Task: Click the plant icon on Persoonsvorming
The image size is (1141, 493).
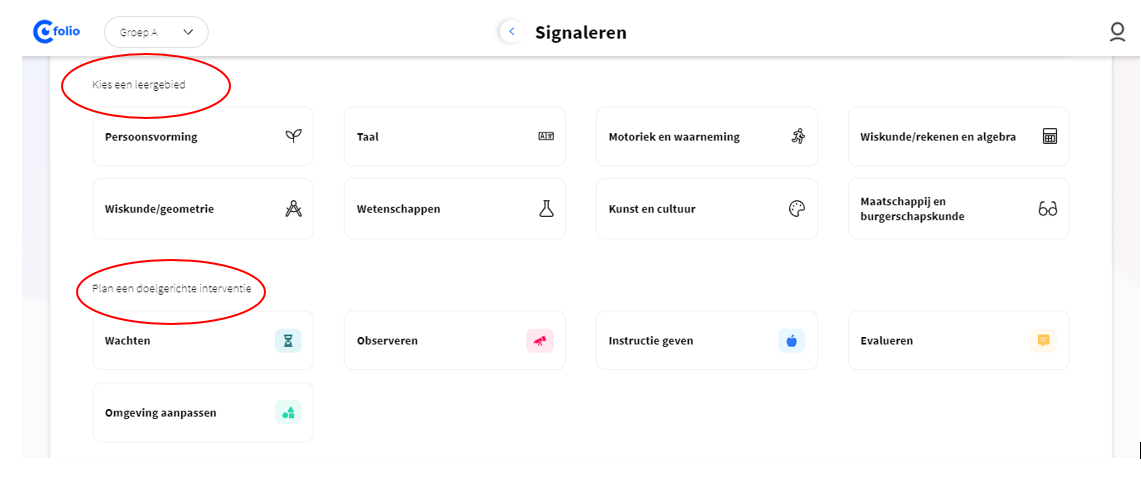Action: [293, 136]
